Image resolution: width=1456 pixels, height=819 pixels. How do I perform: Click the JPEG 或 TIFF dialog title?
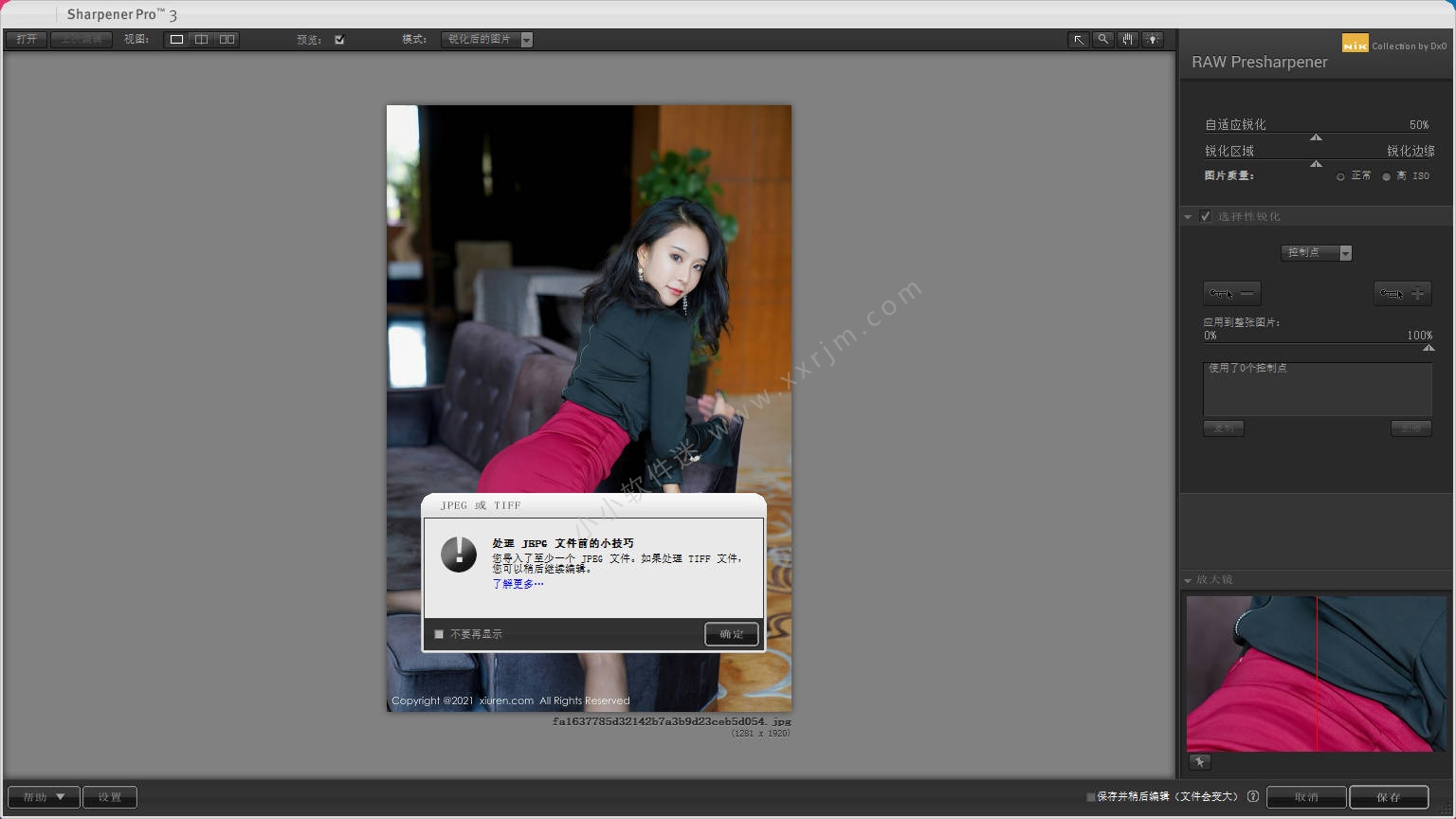pyautogui.click(x=481, y=505)
